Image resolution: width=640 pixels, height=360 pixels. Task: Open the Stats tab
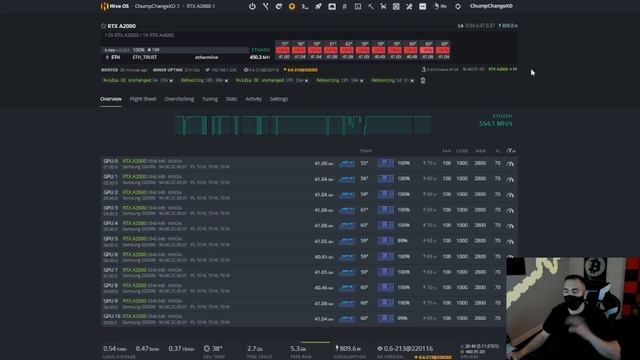(x=231, y=99)
